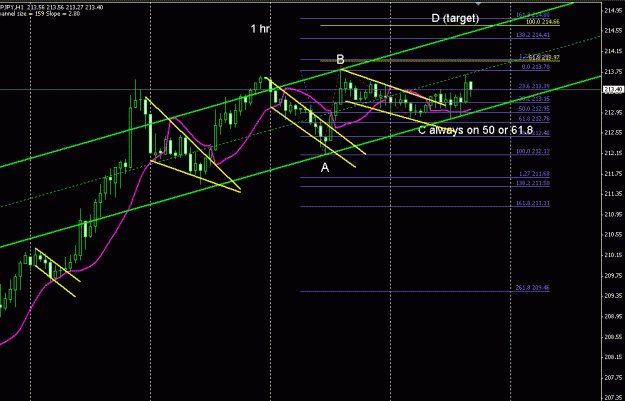625x401 pixels.
Task: Click the 212.95 price axis tick label
Action: click(x=614, y=112)
